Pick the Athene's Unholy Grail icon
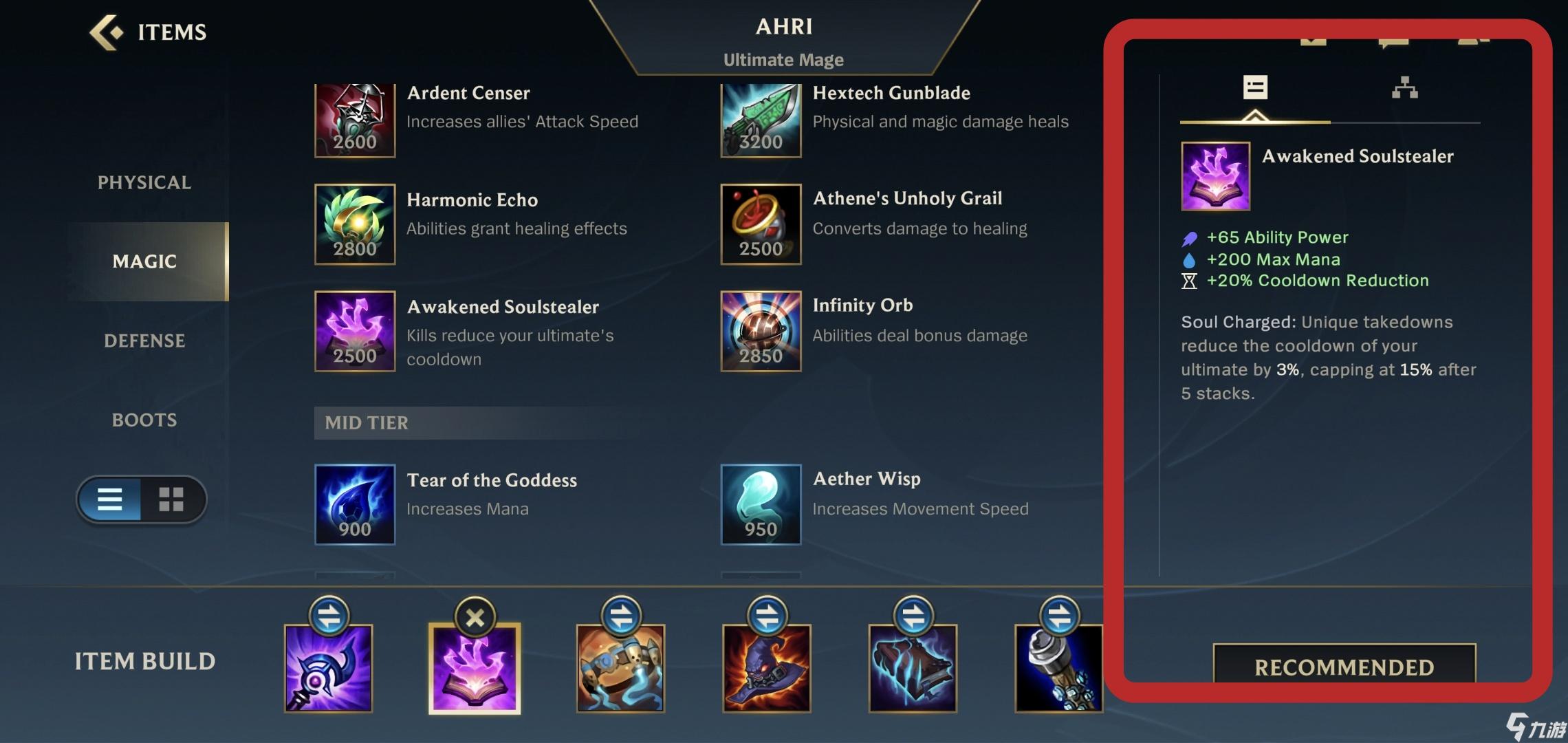Screen dimensions: 1568x743 [x=761, y=224]
